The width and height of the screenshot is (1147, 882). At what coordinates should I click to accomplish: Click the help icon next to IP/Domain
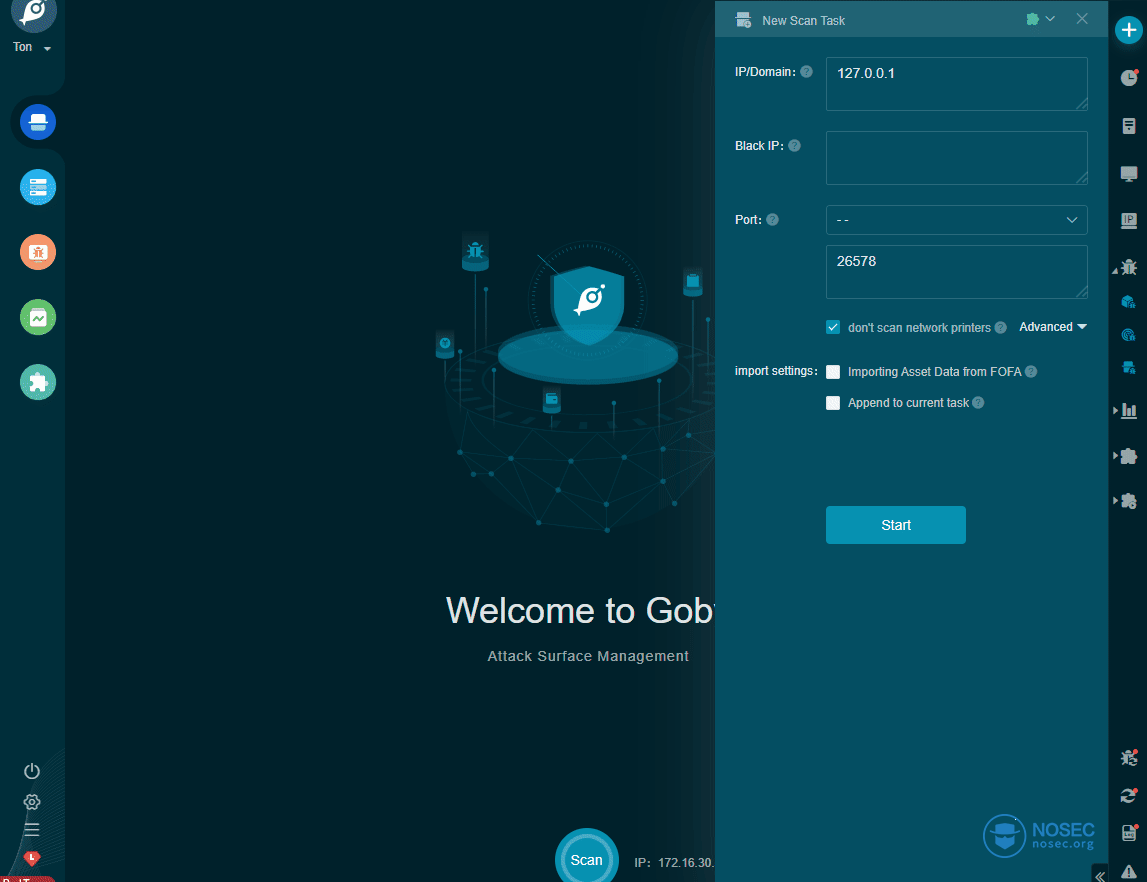click(806, 72)
